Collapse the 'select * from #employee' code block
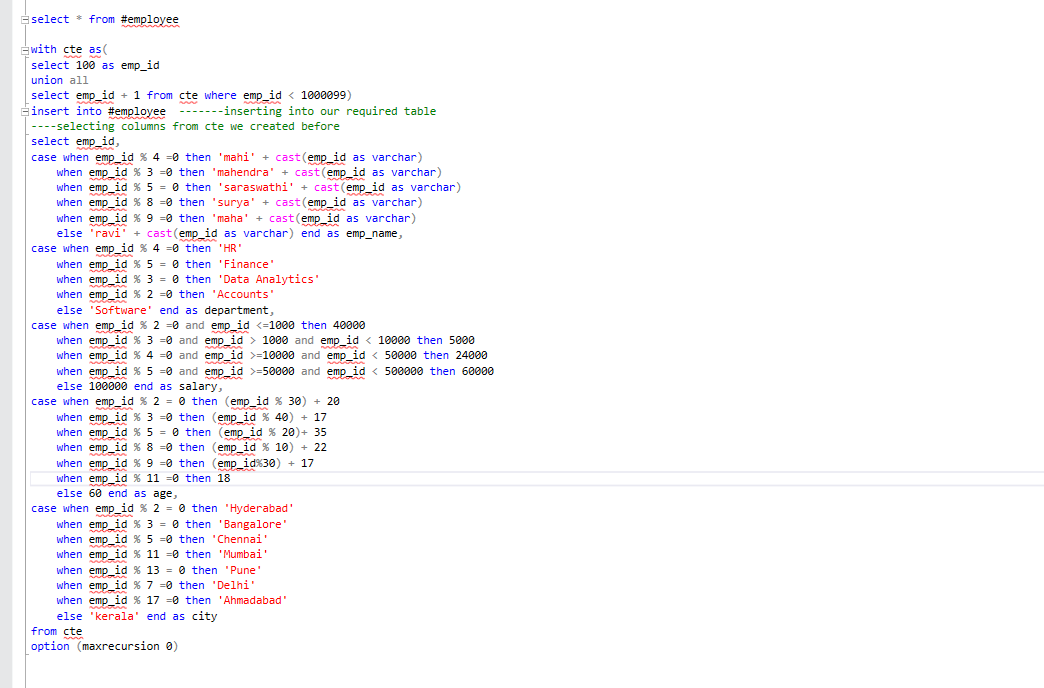This screenshot has height=688, width=1044. point(25,20)
